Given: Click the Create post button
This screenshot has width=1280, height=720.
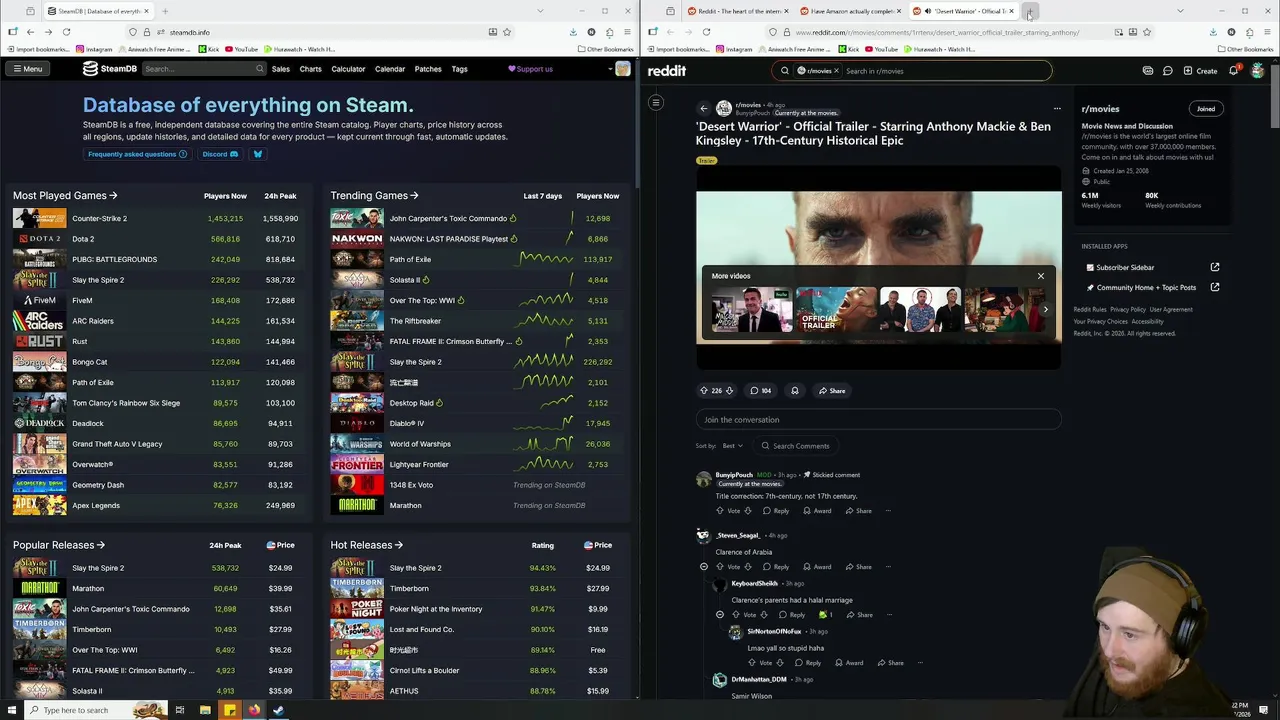Looking at the screenshot, I should pos(1200,71).
